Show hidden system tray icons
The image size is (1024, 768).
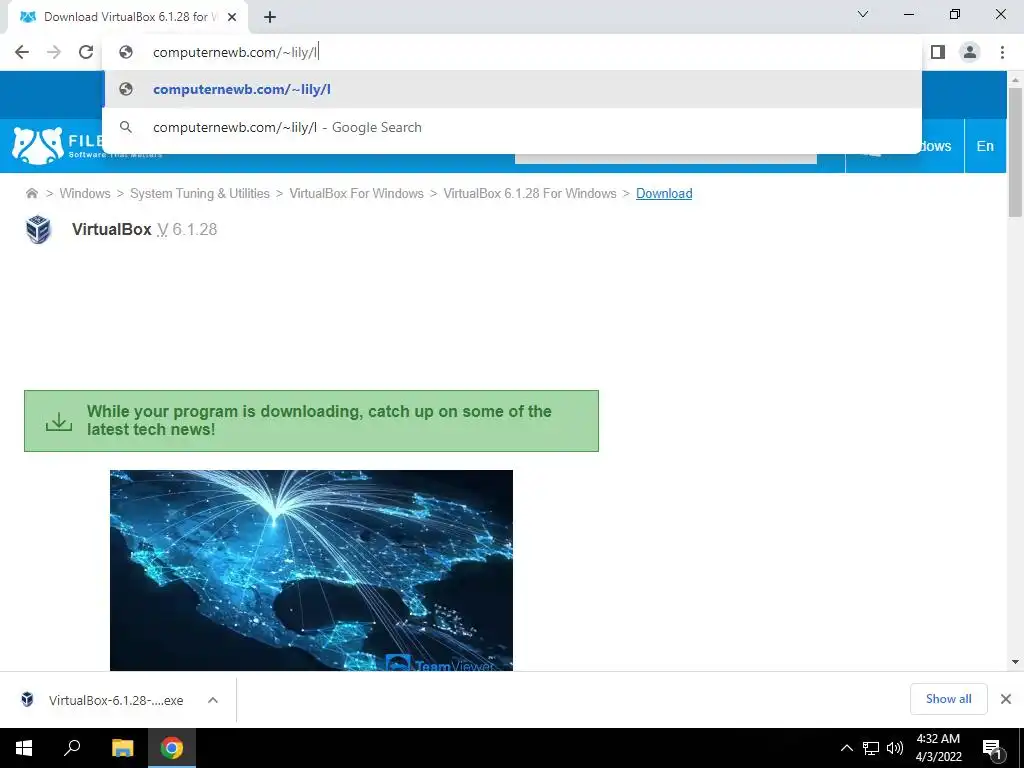(846, 748)
